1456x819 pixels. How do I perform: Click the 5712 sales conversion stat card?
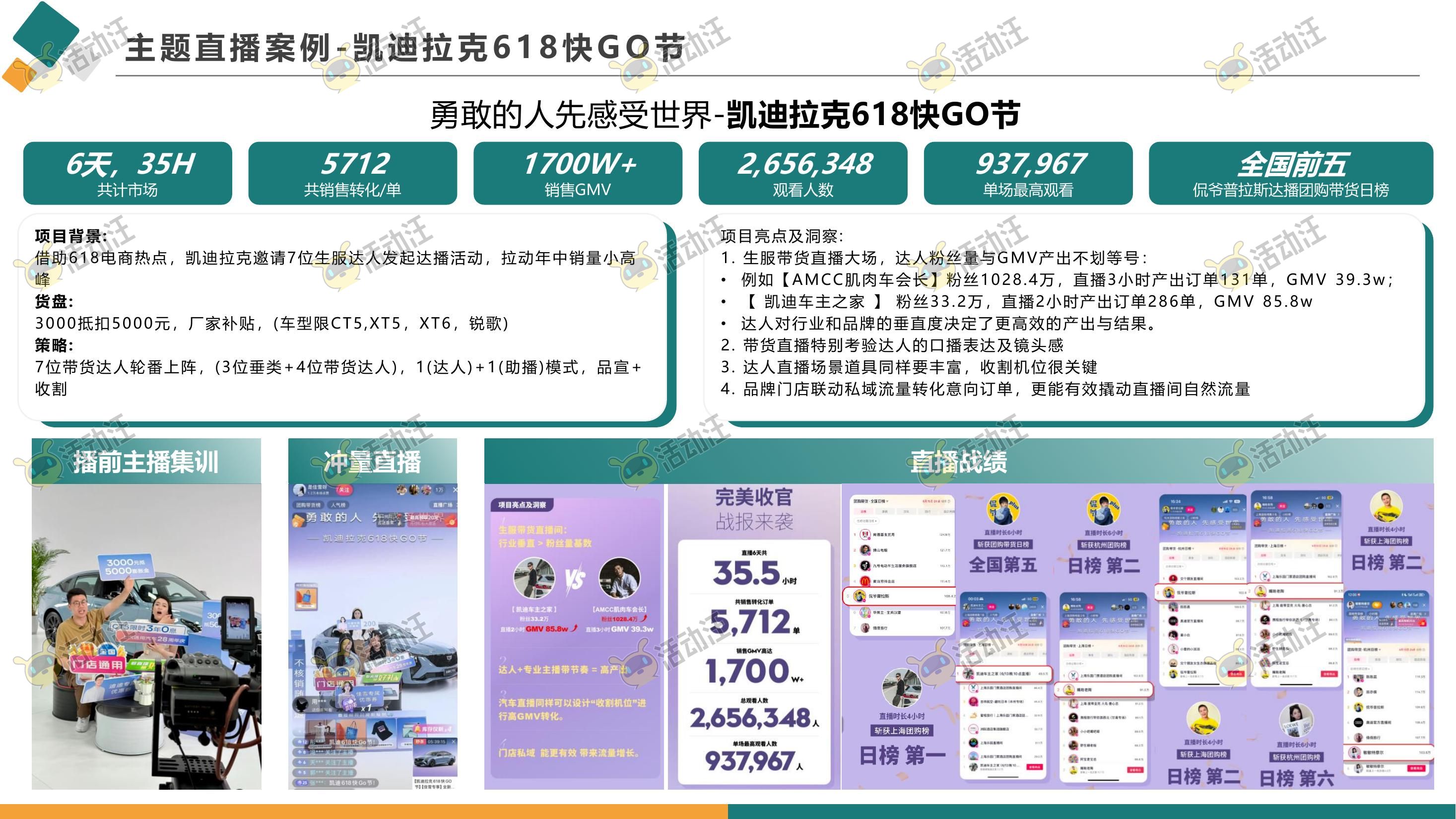point(353,173)
